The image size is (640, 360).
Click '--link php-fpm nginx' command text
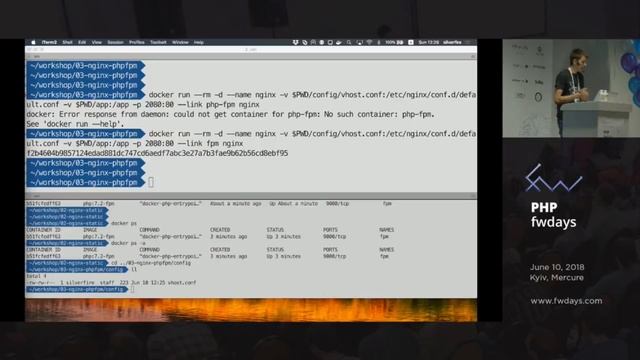coord(219,104)
